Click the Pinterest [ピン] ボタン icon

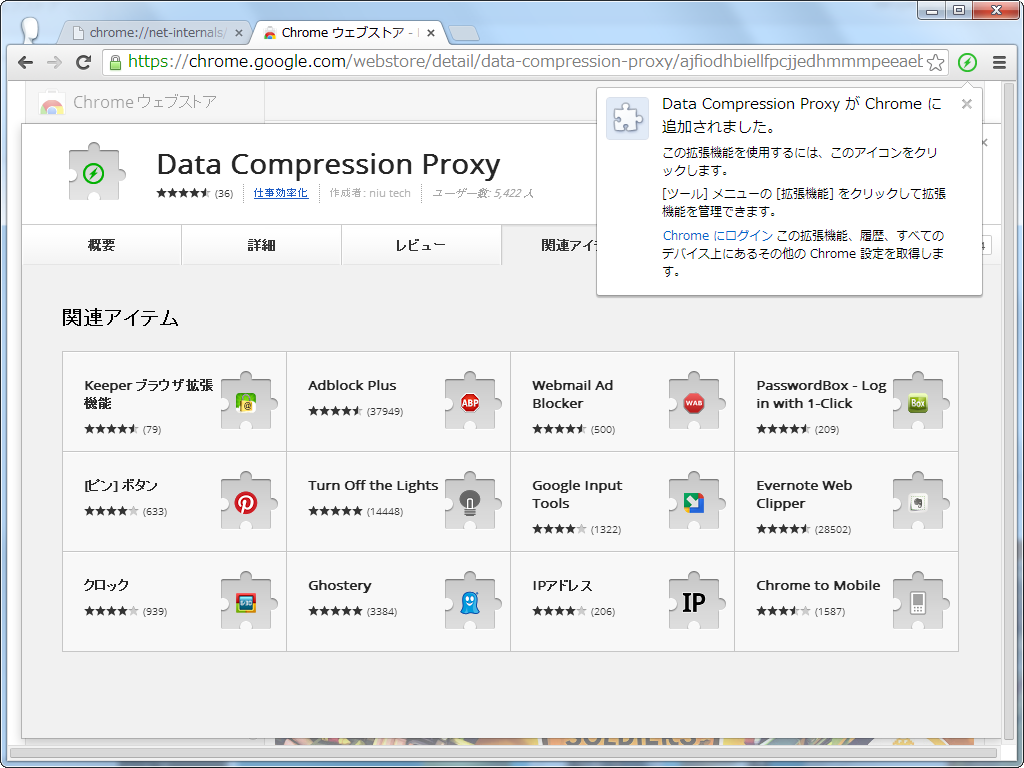pos(246,502)
